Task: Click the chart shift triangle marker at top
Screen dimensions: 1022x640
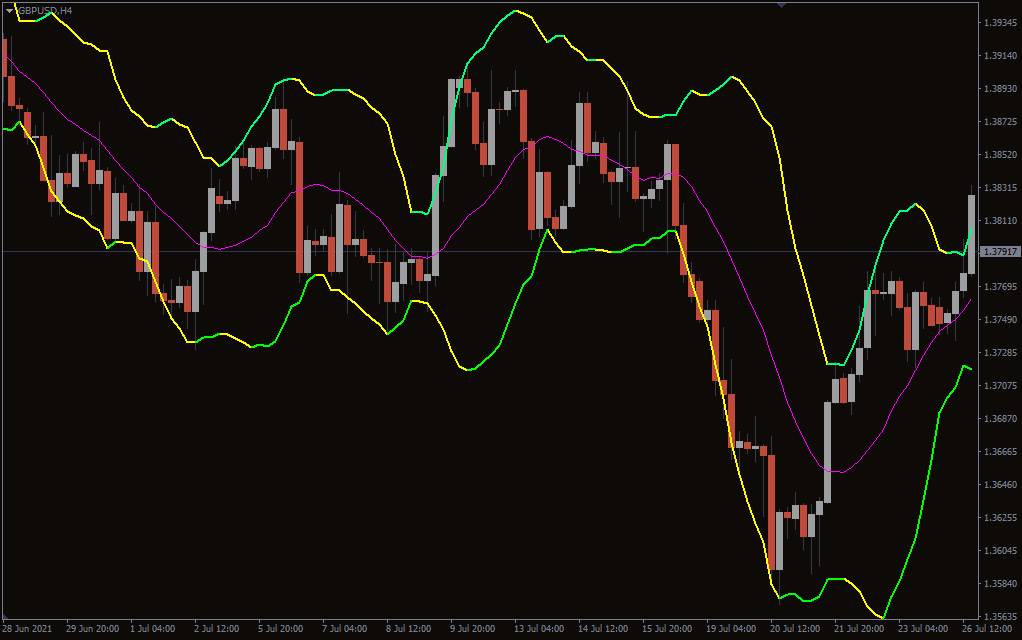Action: (x=781, y=5)
